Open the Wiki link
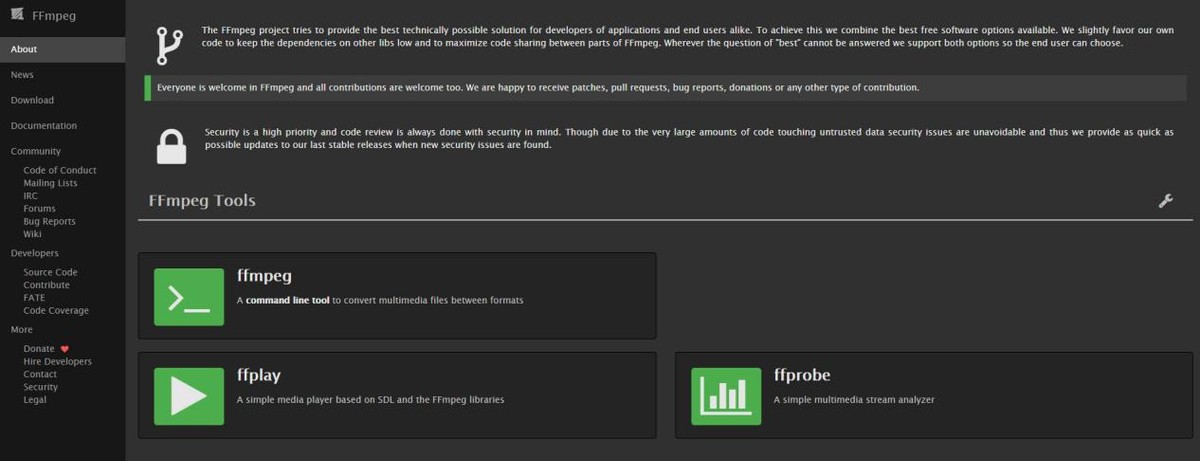This screenshot has height=461, width=1200. pos(32,234)
